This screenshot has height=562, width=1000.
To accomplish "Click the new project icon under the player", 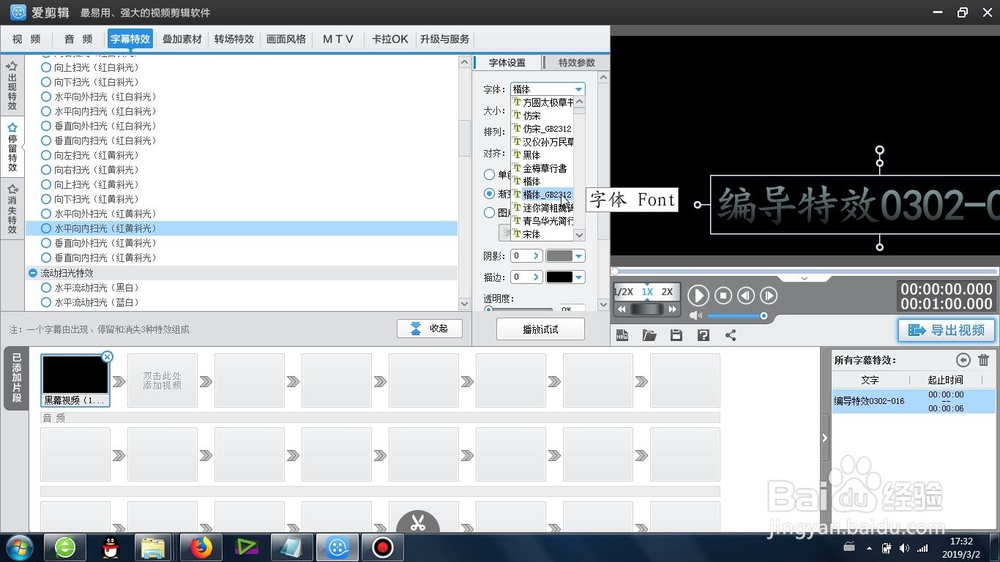I will tap(622, 335).
